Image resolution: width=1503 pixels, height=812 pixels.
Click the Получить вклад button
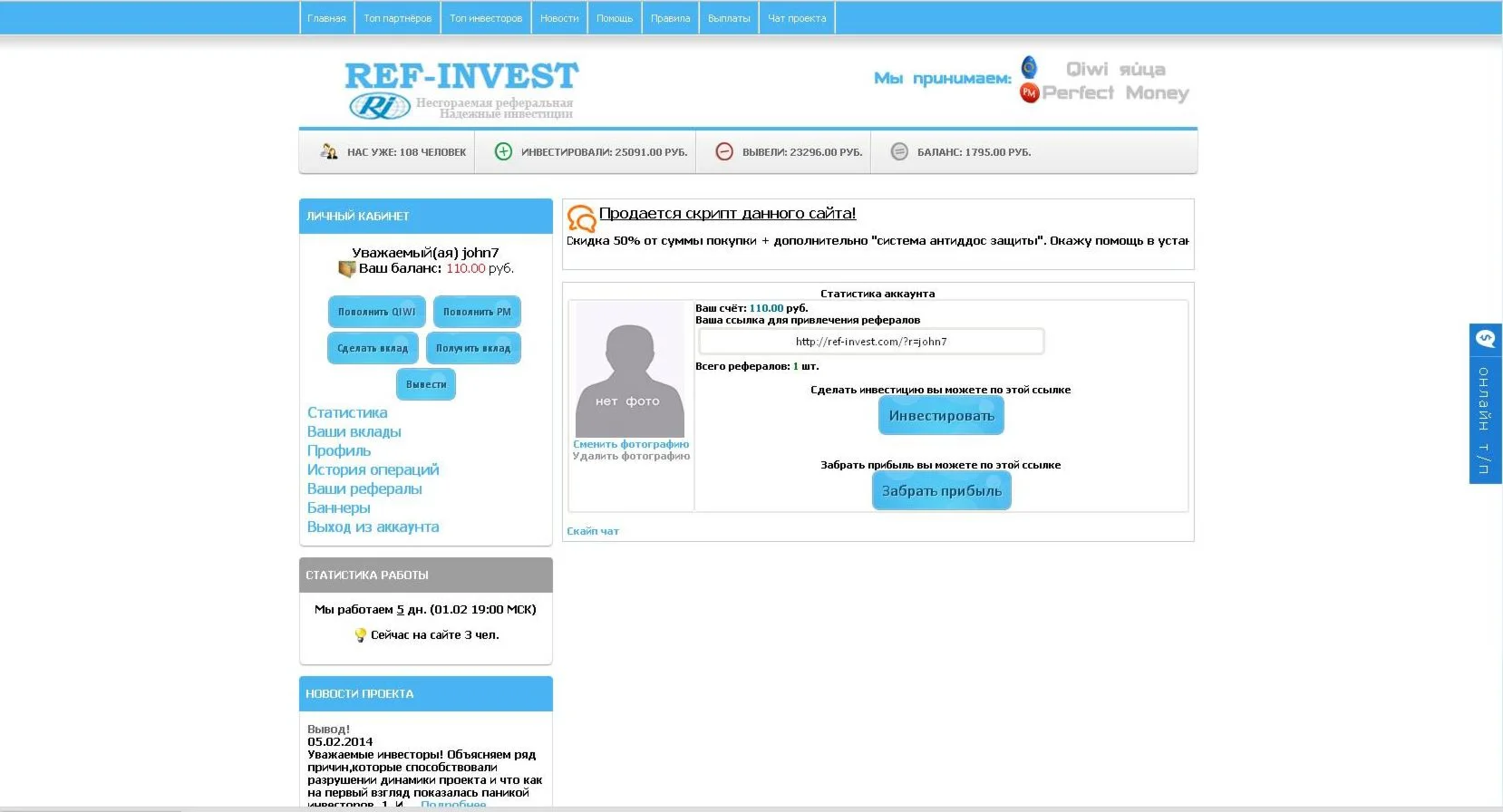(x=473, y=348)
